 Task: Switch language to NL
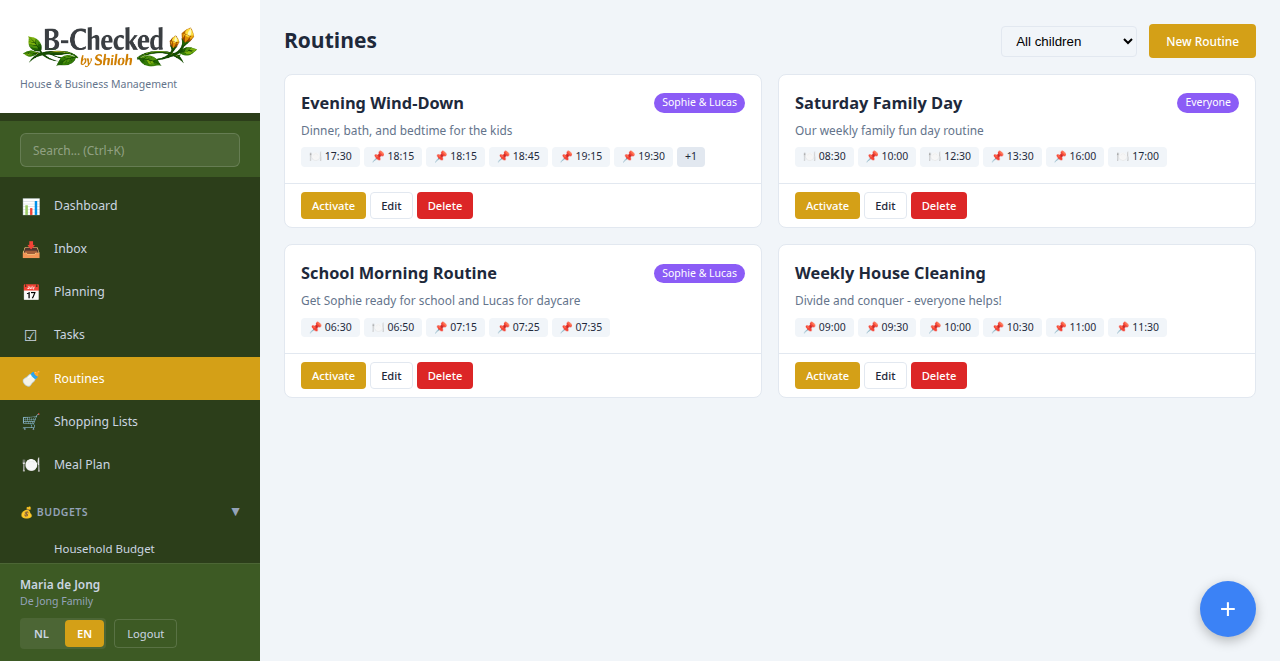click(x=41, y=633)
